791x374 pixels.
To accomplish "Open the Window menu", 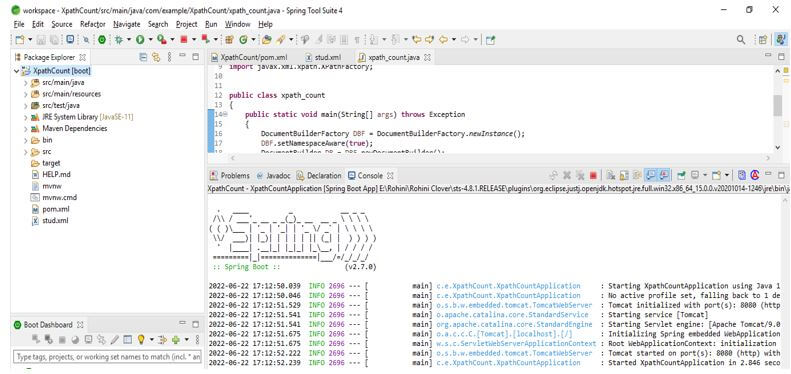I will (x=237, y=24).
